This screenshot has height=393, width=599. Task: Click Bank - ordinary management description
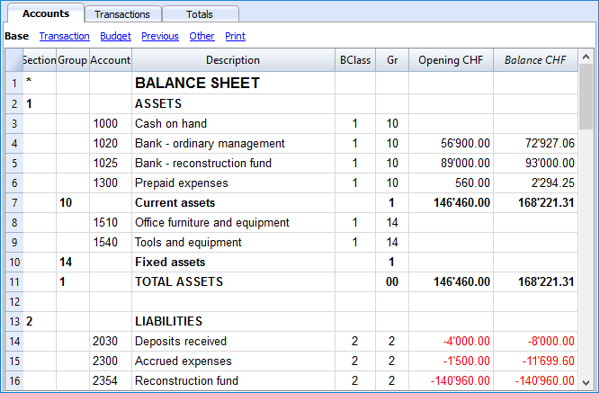point(210,144)
